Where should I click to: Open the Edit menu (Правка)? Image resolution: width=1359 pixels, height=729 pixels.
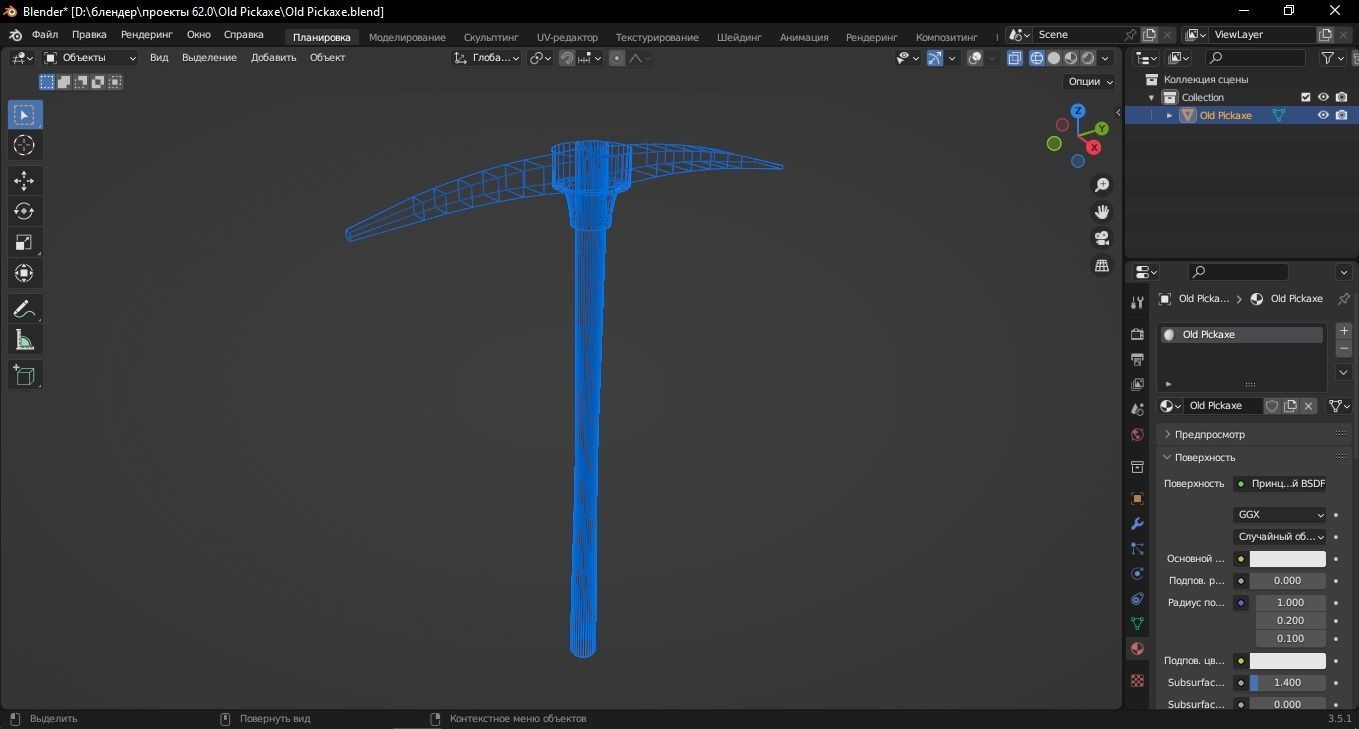[x=89, y=35]
